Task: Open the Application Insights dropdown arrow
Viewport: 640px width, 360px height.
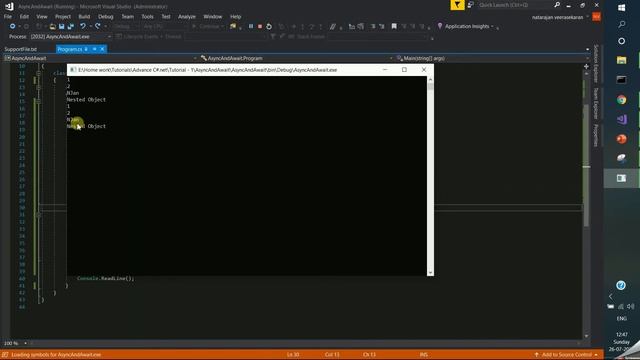Action: [492, 27]
